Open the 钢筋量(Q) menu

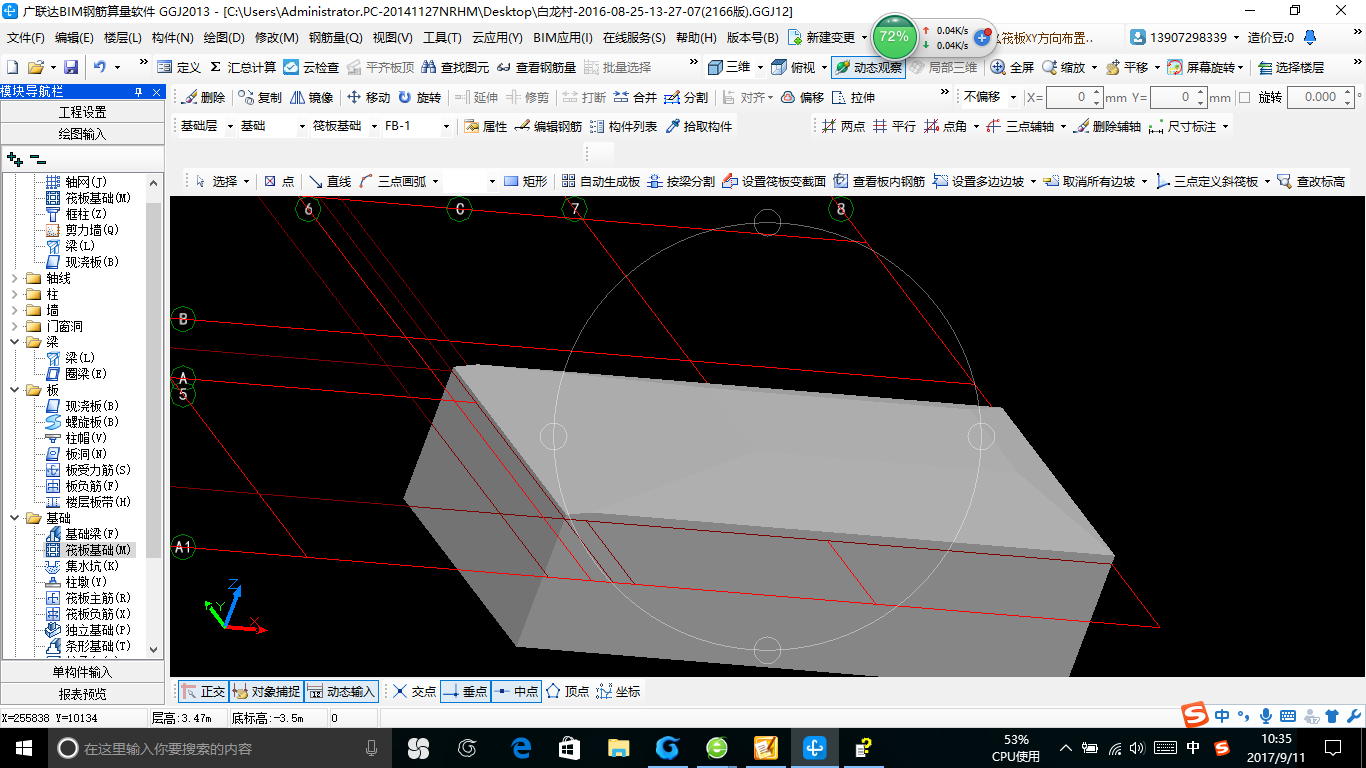(335, 38)
